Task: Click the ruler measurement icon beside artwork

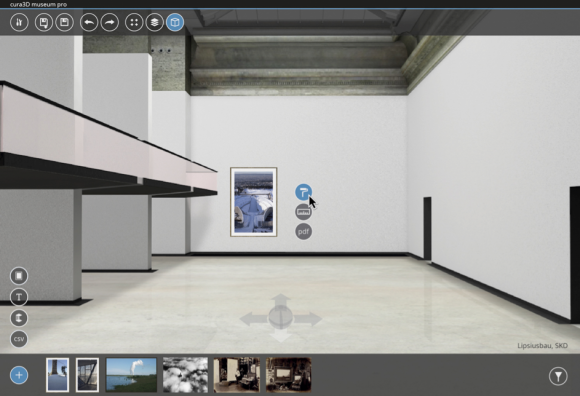Action: 303,212
